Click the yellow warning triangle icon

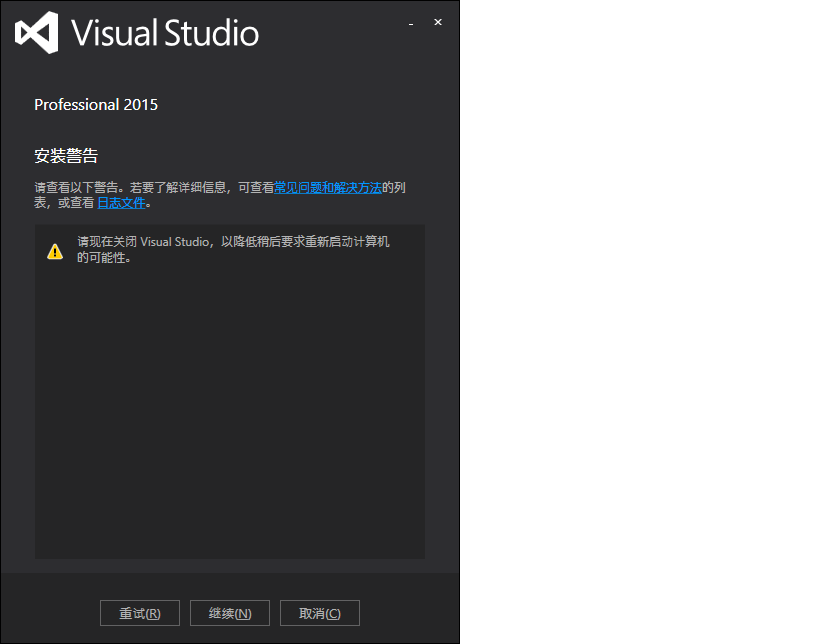coord(55,252)
